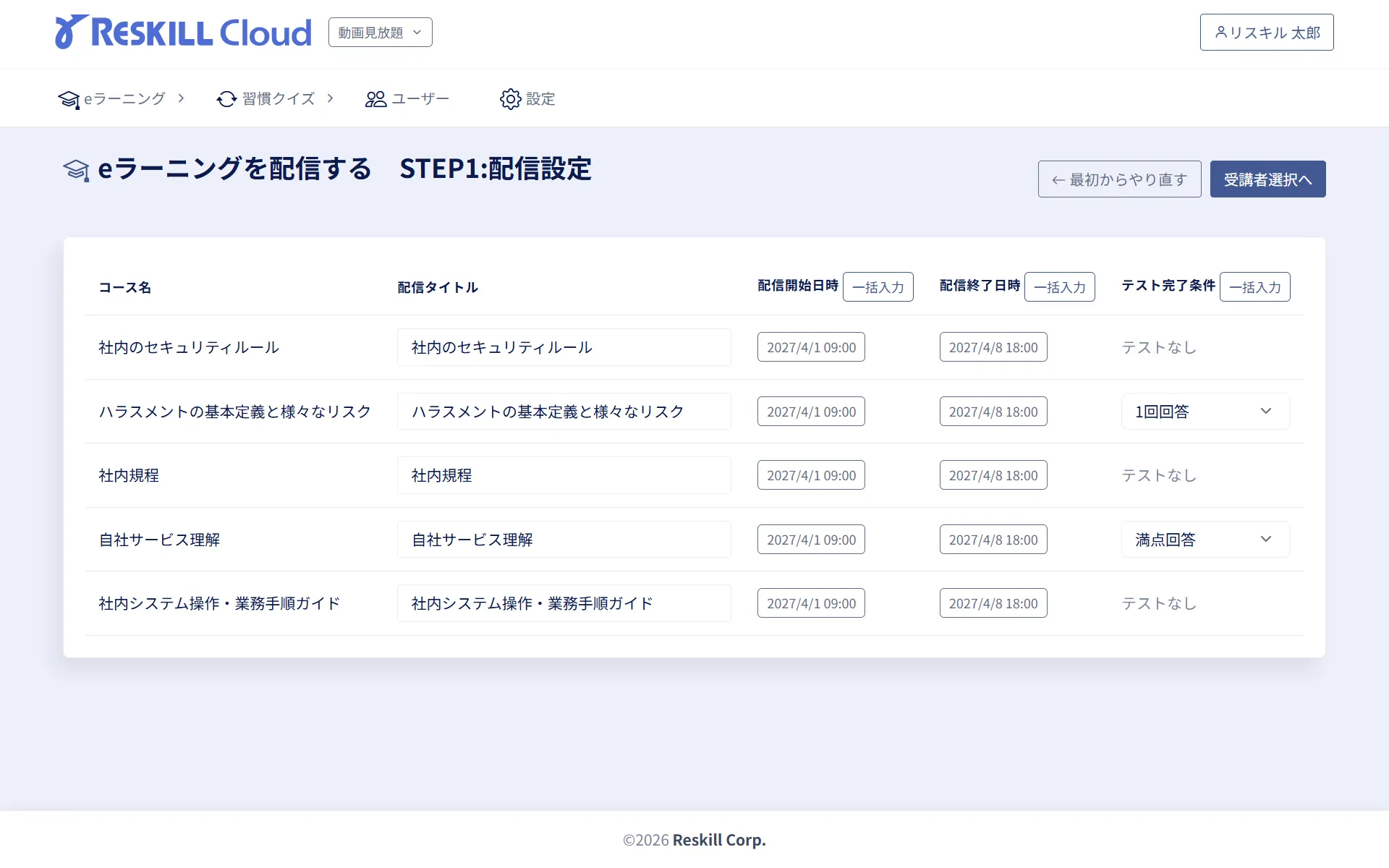Viewport: 1389px width, 868px height.
Task: Click the Reskill Corp. footer text
Action: point(719,840)
